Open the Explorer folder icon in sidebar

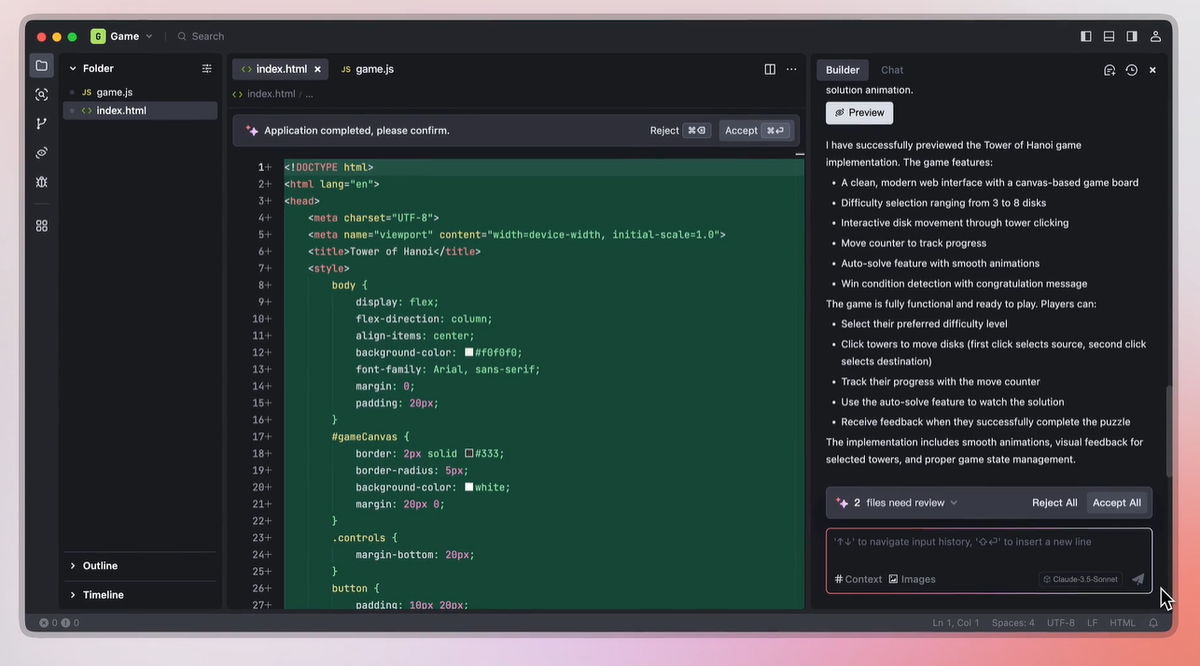click(x=41, y=66)
